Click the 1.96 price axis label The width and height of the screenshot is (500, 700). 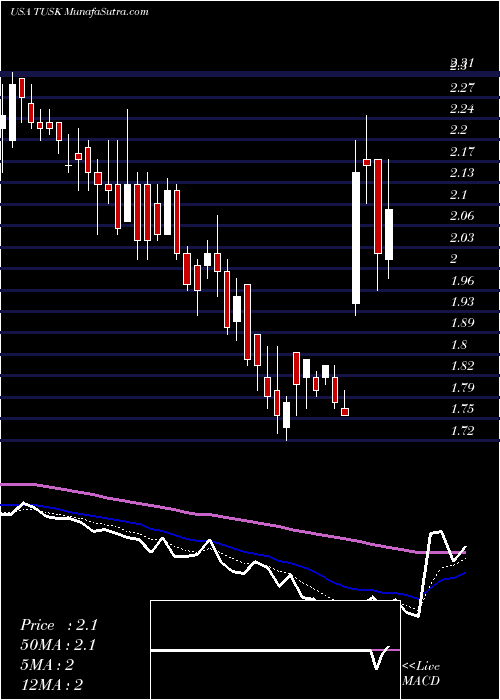click(462, 281)
